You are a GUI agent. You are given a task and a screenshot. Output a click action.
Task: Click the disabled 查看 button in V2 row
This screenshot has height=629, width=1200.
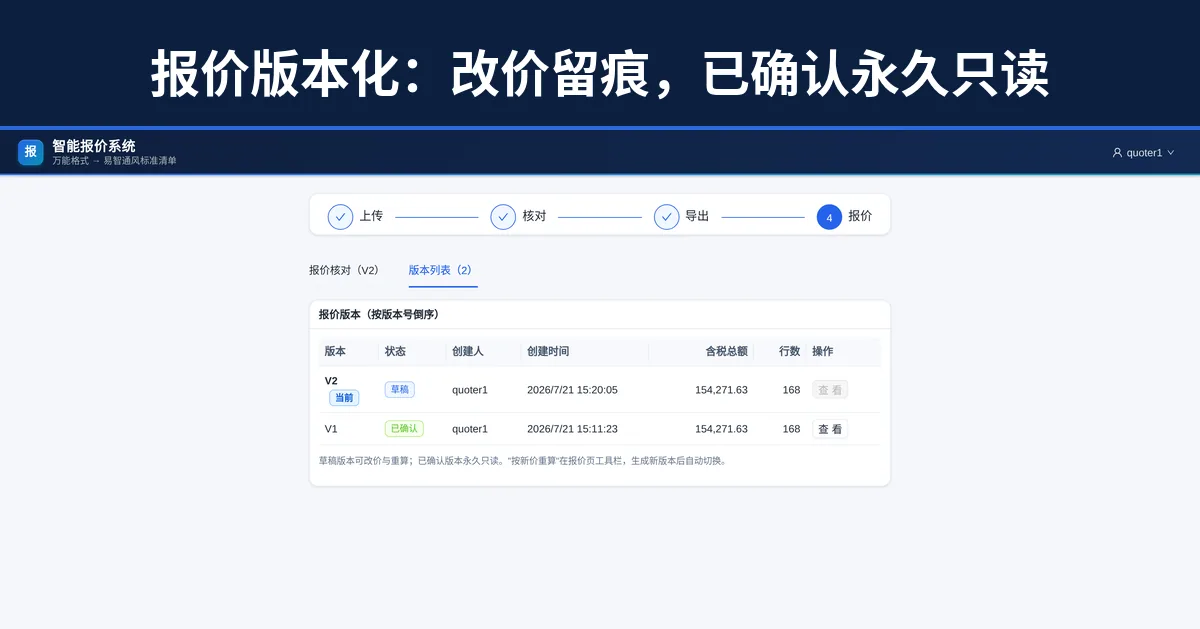[x=830, y=390]
